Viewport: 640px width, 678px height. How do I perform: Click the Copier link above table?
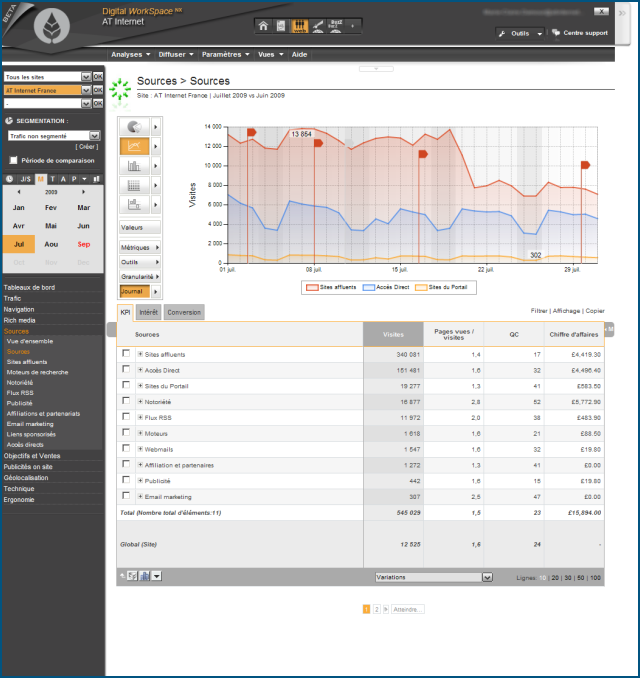tap(595, 310)
